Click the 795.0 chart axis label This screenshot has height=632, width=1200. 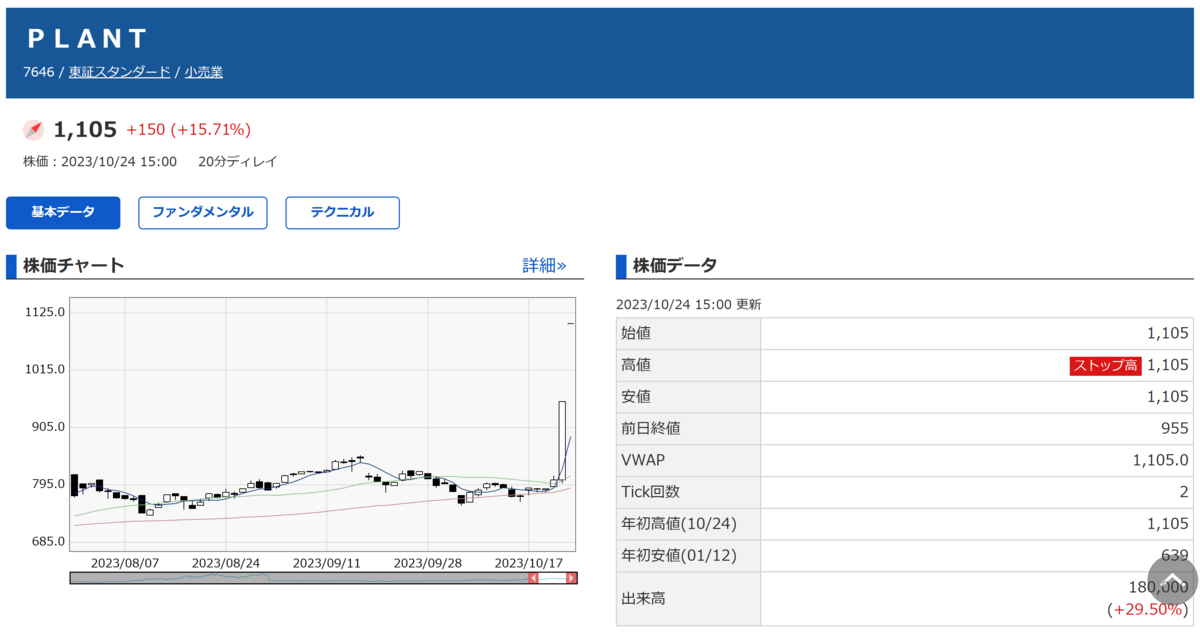(x=48, y=484)
